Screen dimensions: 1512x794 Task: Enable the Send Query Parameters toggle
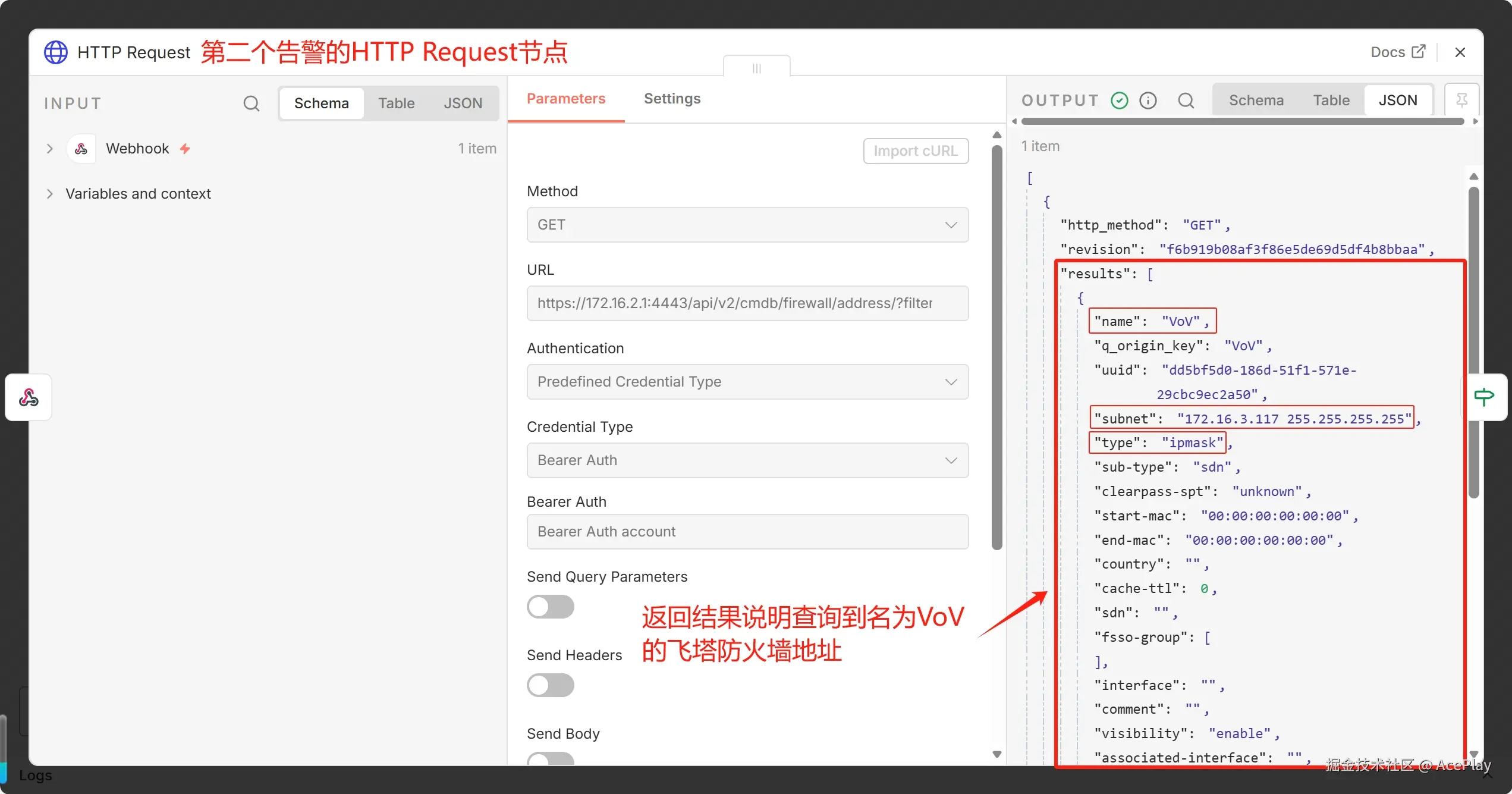coord(550,606)
